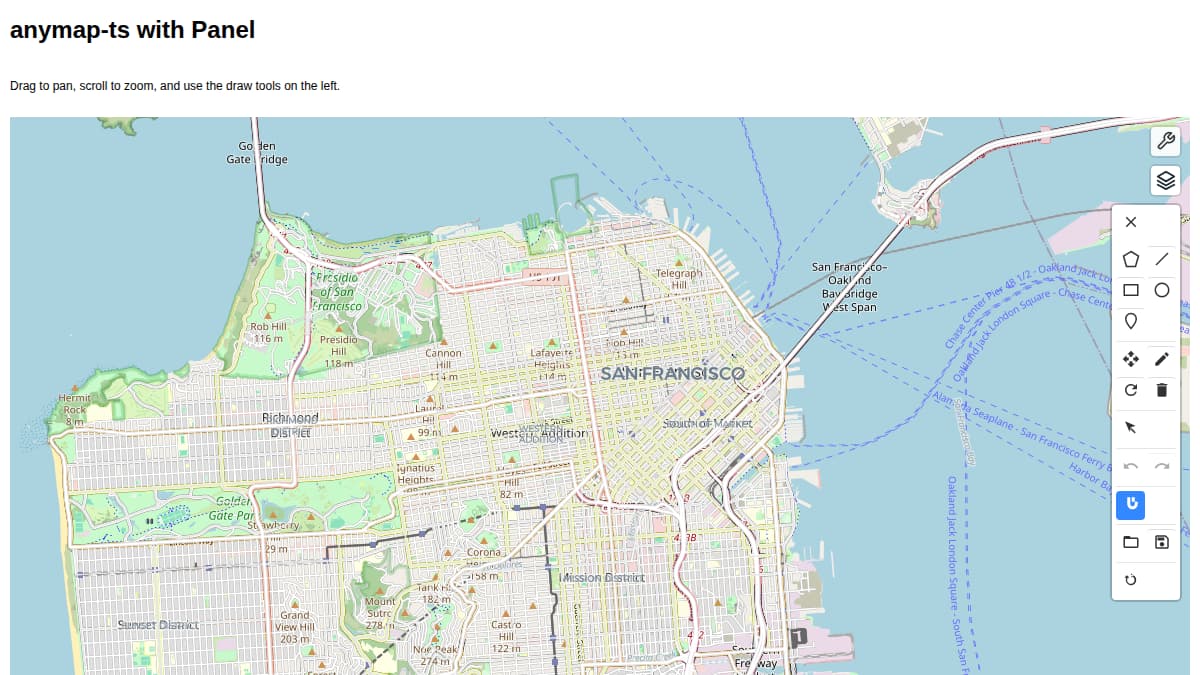Click the reset icon at toolbar bottom

(1131, 580)
